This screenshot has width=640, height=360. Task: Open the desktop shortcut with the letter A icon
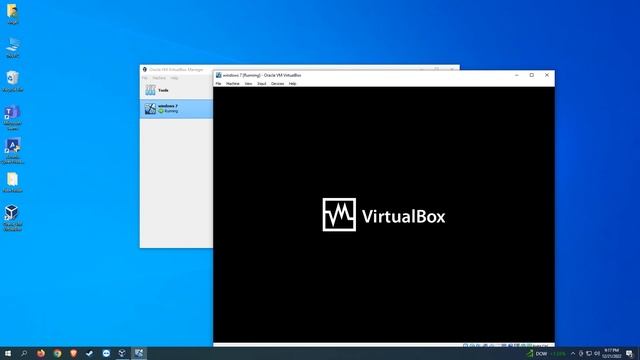coord(13,151)
